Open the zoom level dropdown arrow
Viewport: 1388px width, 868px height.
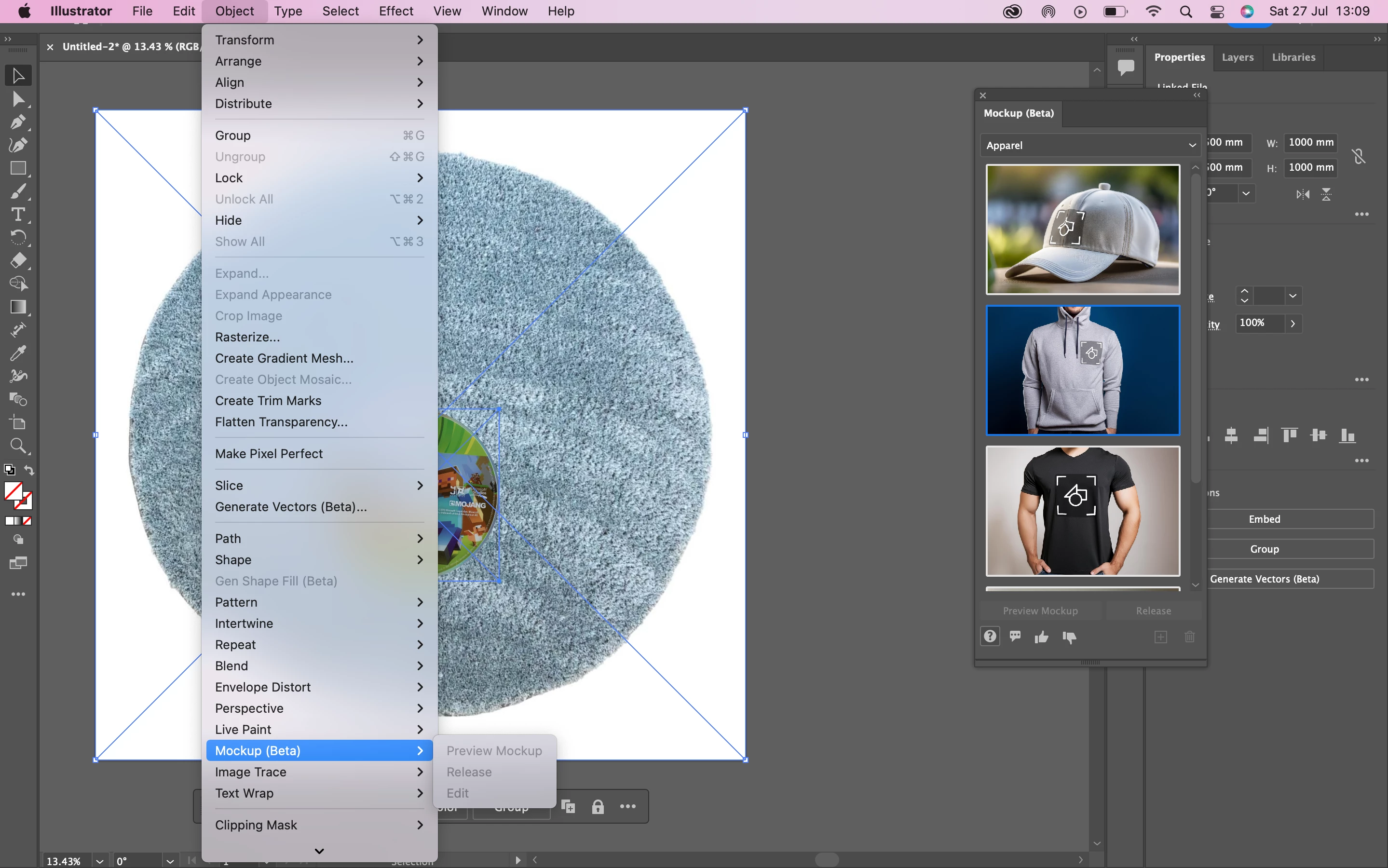point(99,861)
